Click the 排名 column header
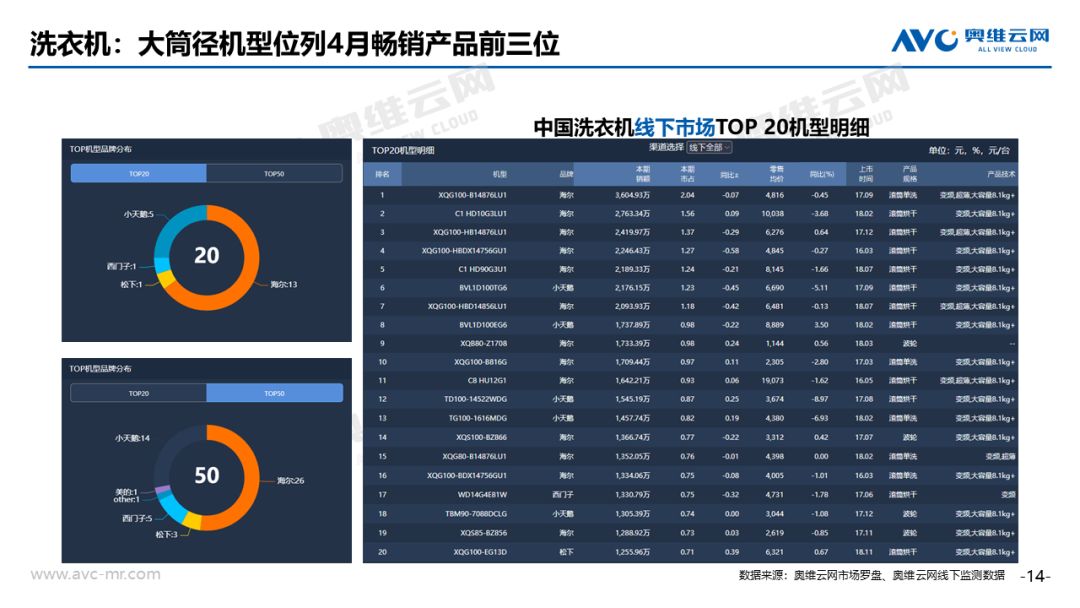Image resolution: width=1080 pixels, height=608 pixels. (382, 174)
